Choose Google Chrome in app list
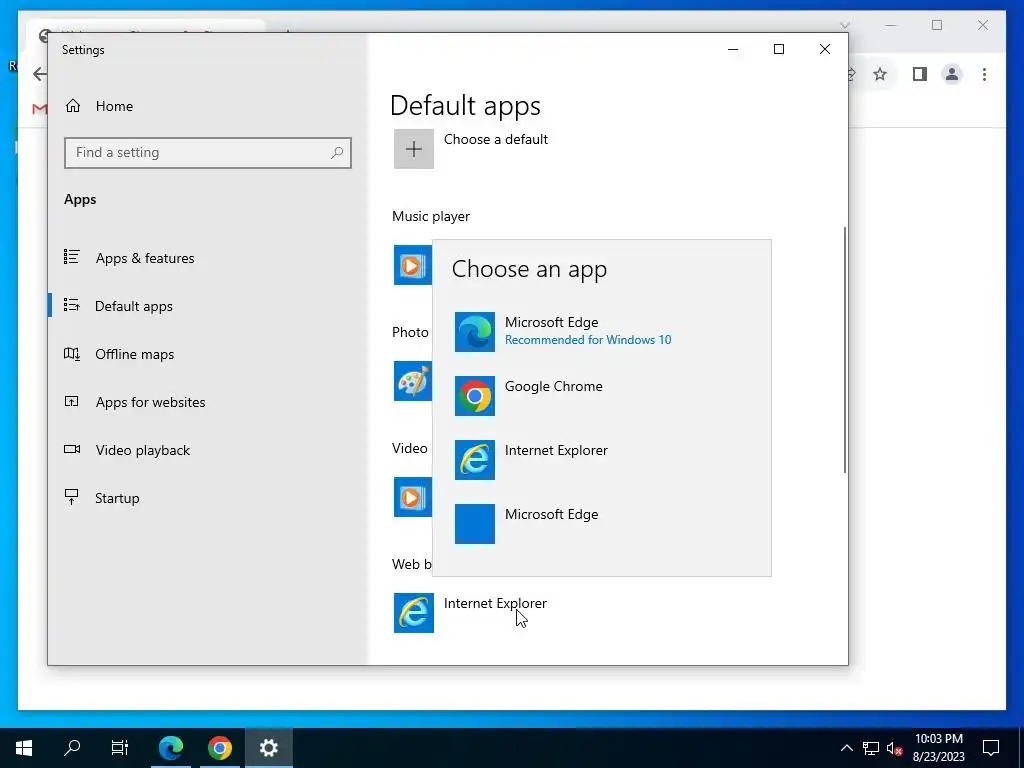1024x768 pixels. [601, 396]
